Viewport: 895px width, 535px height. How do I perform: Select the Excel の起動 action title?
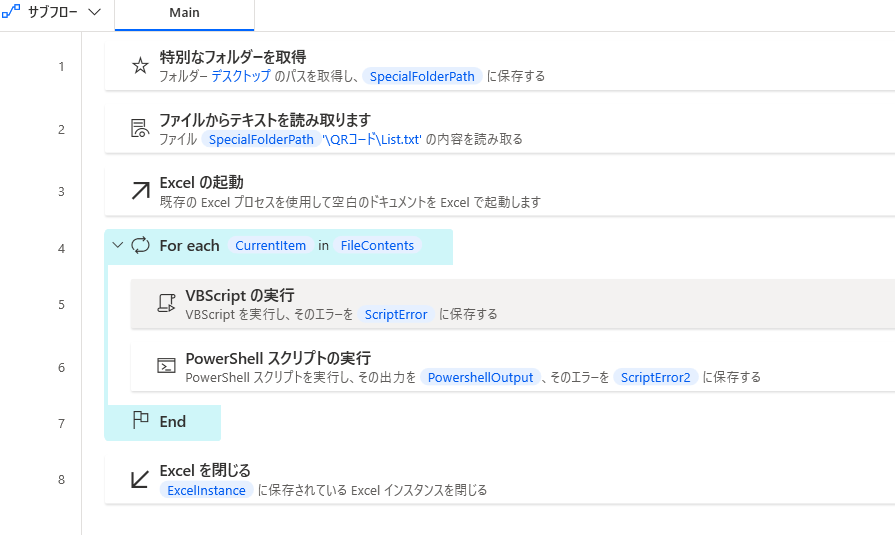(201, 183)
